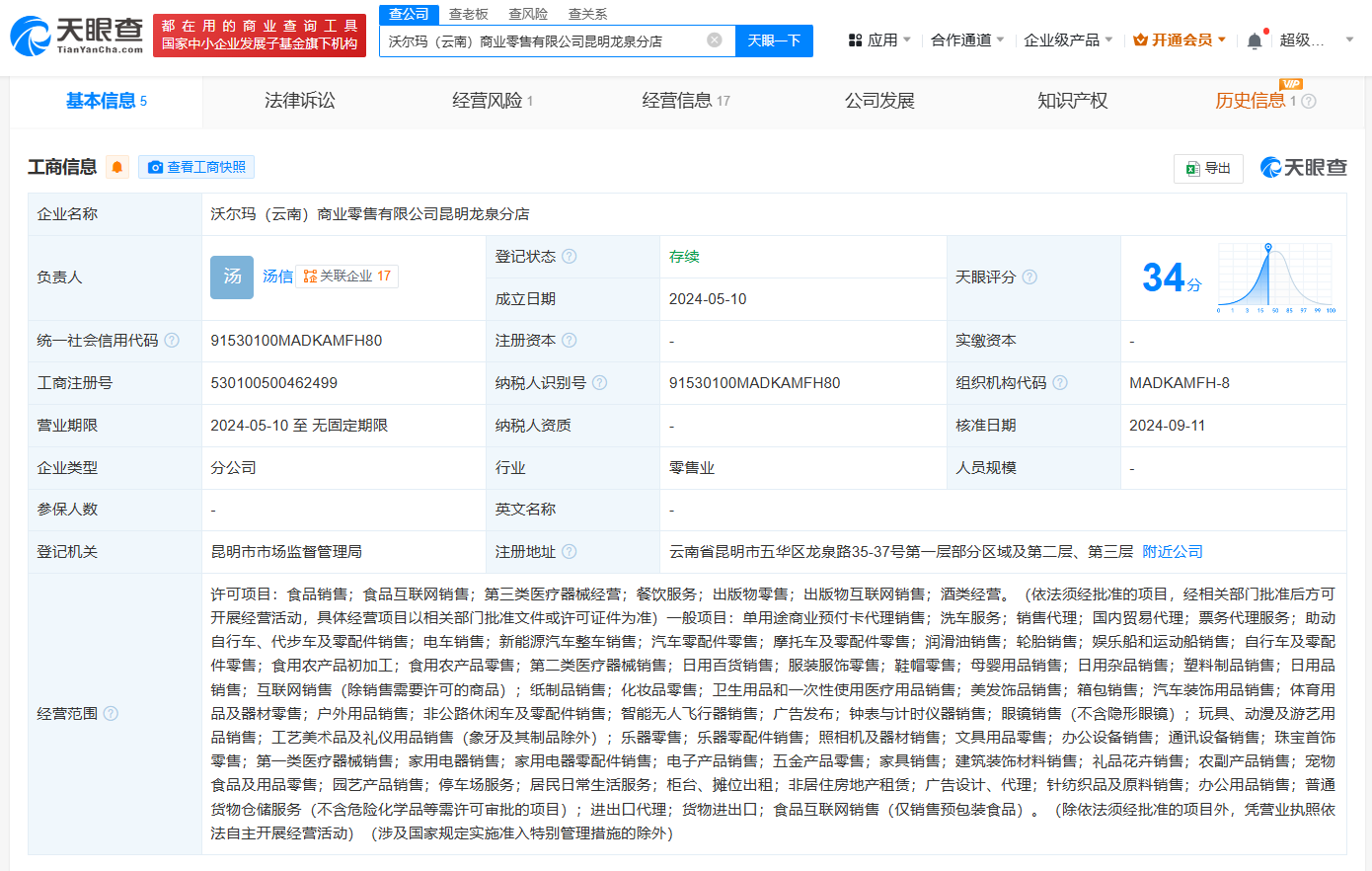Open the notification bell

(x=1254, y=40)
